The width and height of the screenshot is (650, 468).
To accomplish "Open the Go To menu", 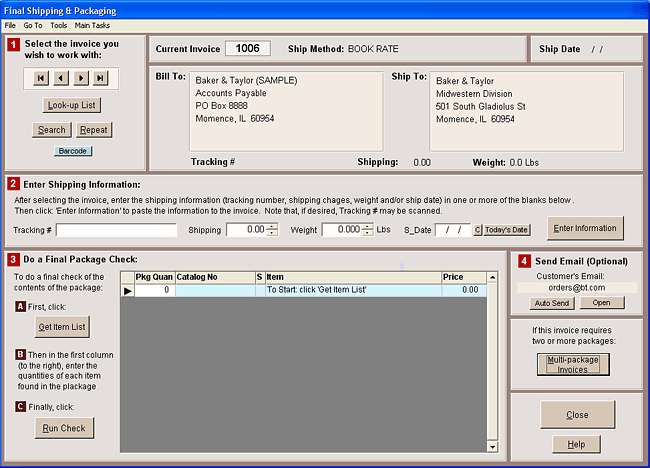I will [33, 25].
